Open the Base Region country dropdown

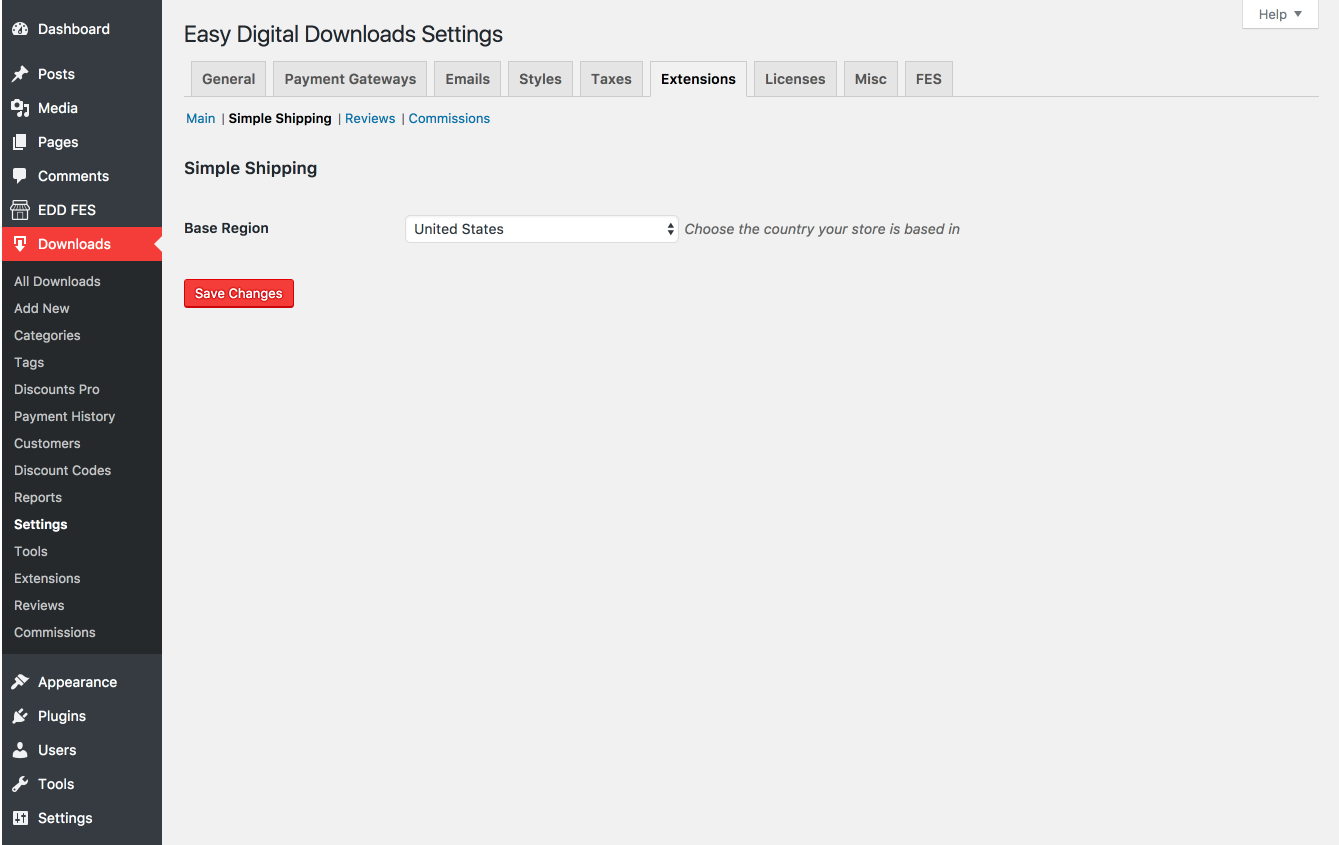(541, 229)
